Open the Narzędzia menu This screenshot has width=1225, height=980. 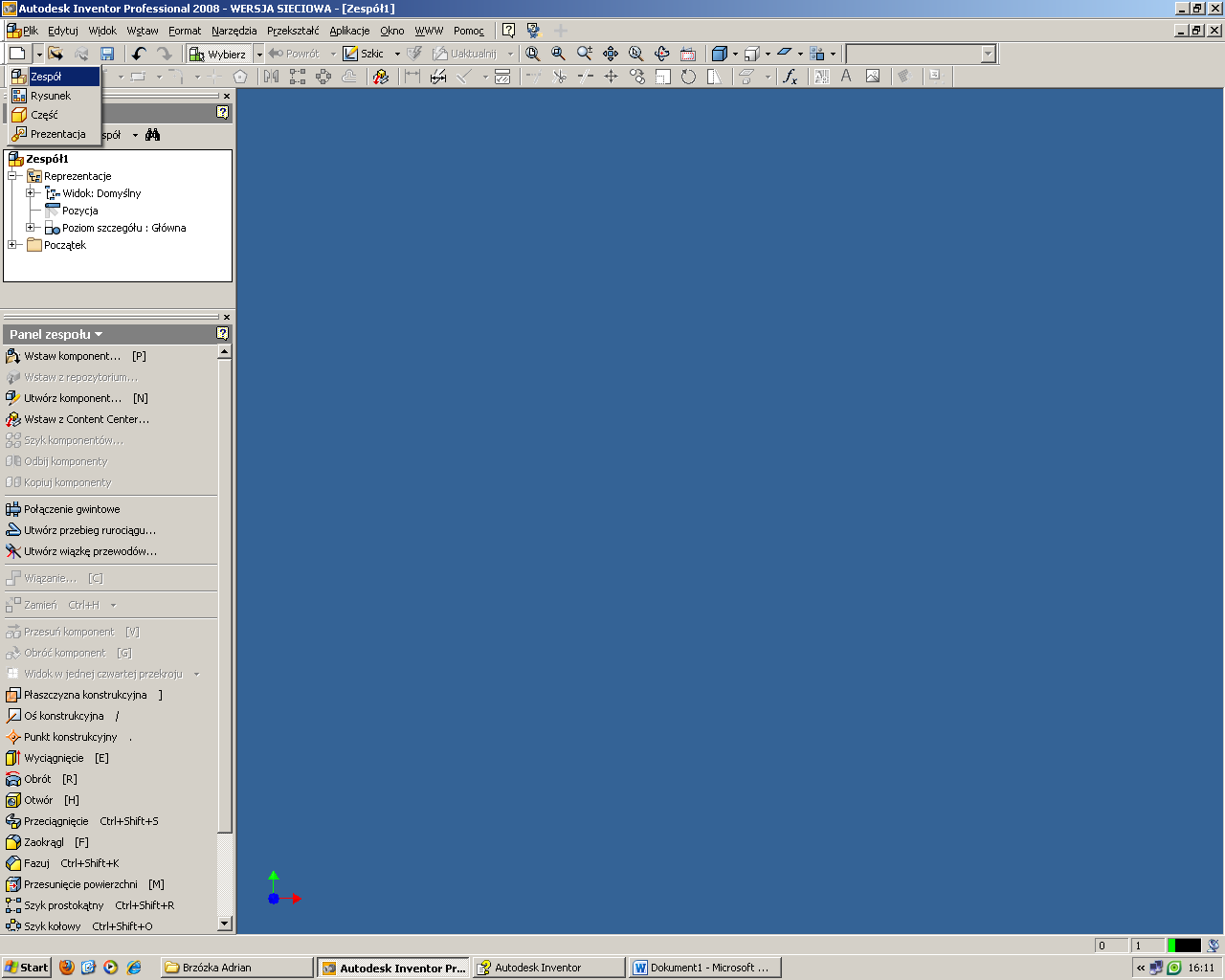(x=234, y=31)
